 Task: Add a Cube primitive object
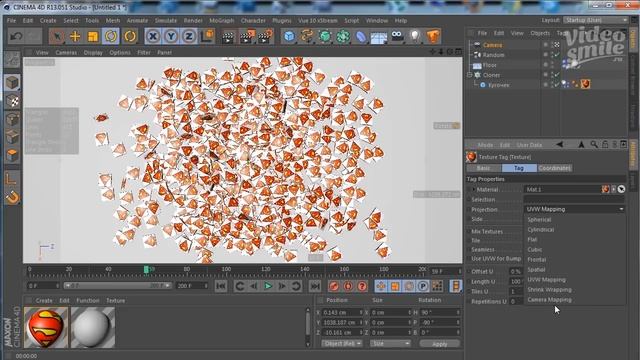(x=289, y=37)
